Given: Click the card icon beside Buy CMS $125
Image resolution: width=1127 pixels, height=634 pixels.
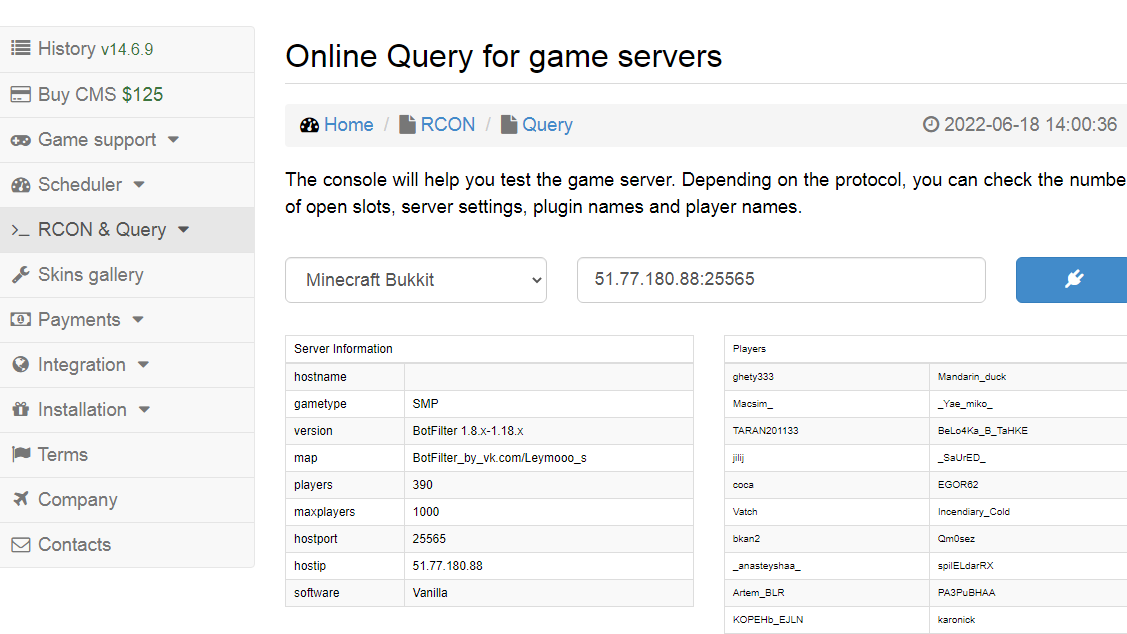Looking at the screenshot, I should (x=19, y=94).
